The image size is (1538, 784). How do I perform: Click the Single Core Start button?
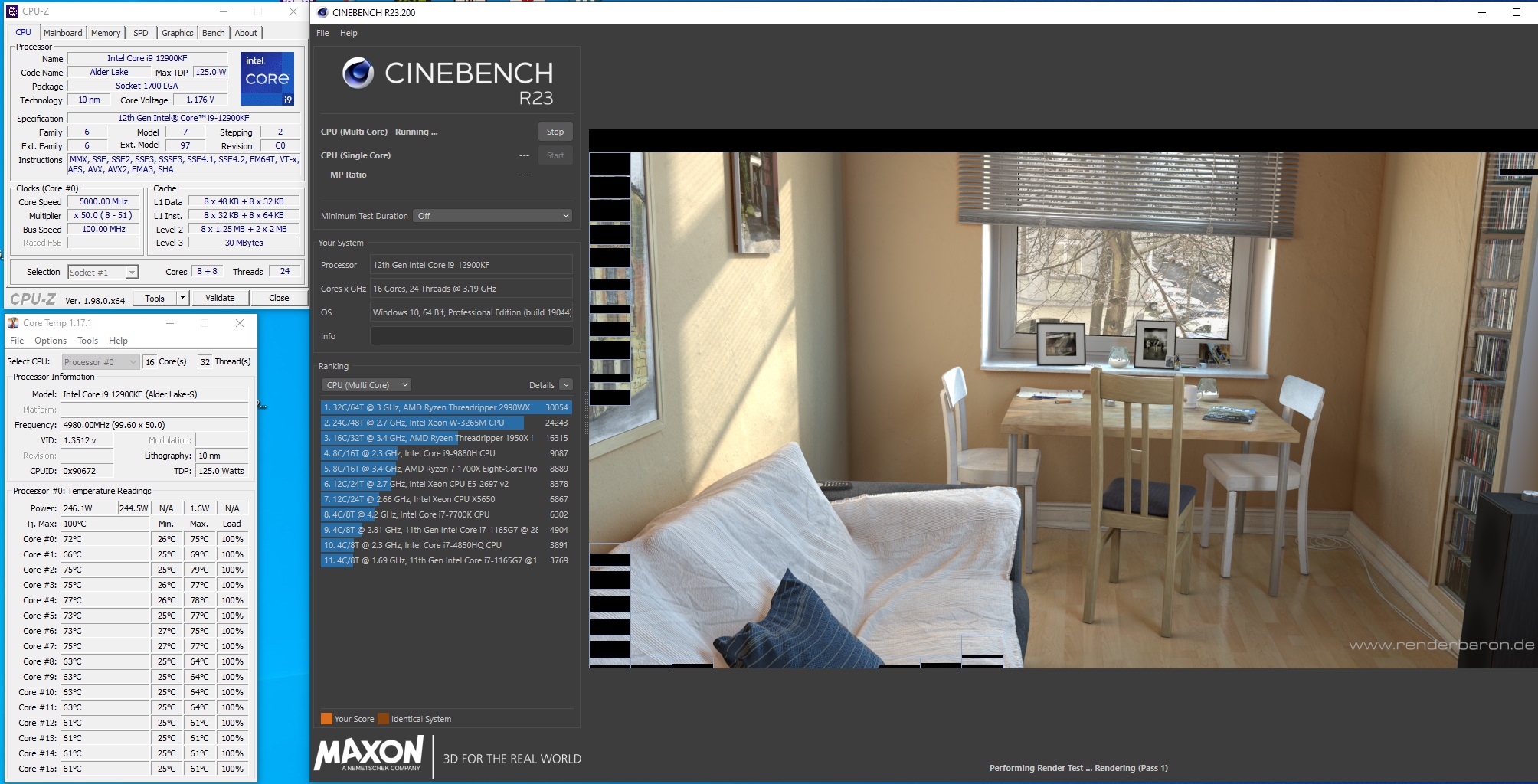tap(555, 155)
